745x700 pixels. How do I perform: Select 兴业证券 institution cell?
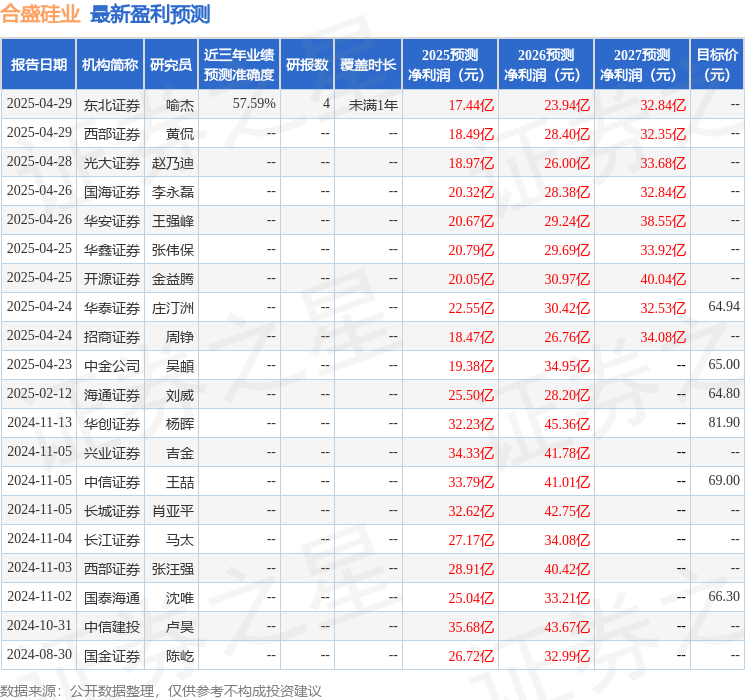(112, 453)
